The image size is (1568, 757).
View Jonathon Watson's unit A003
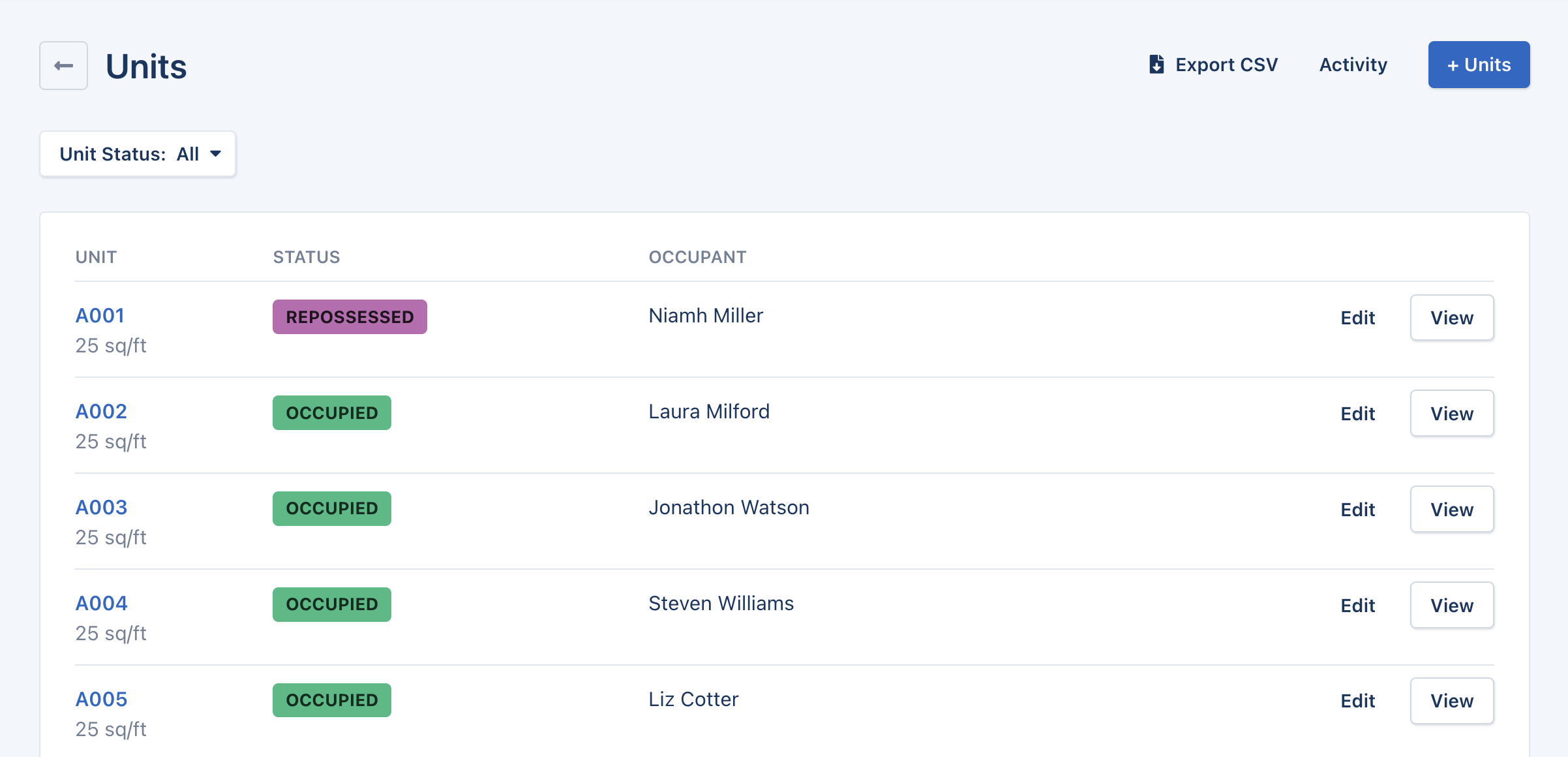coord(1451,510)
